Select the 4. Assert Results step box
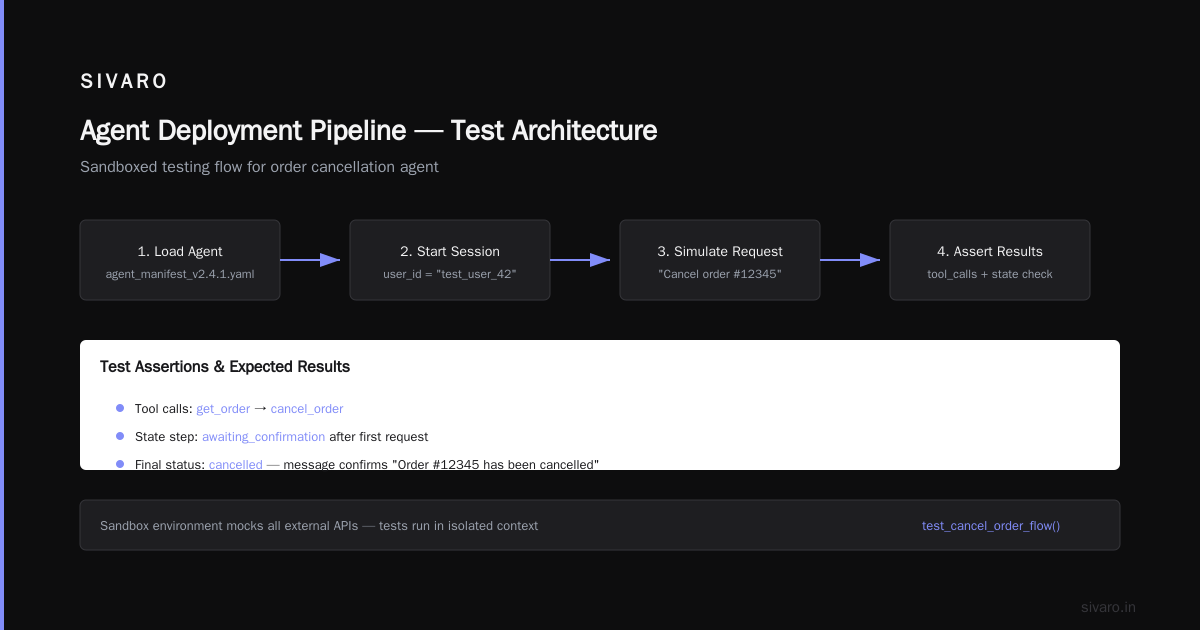This screenshot has width=1200, height=630. click(990, 260)
